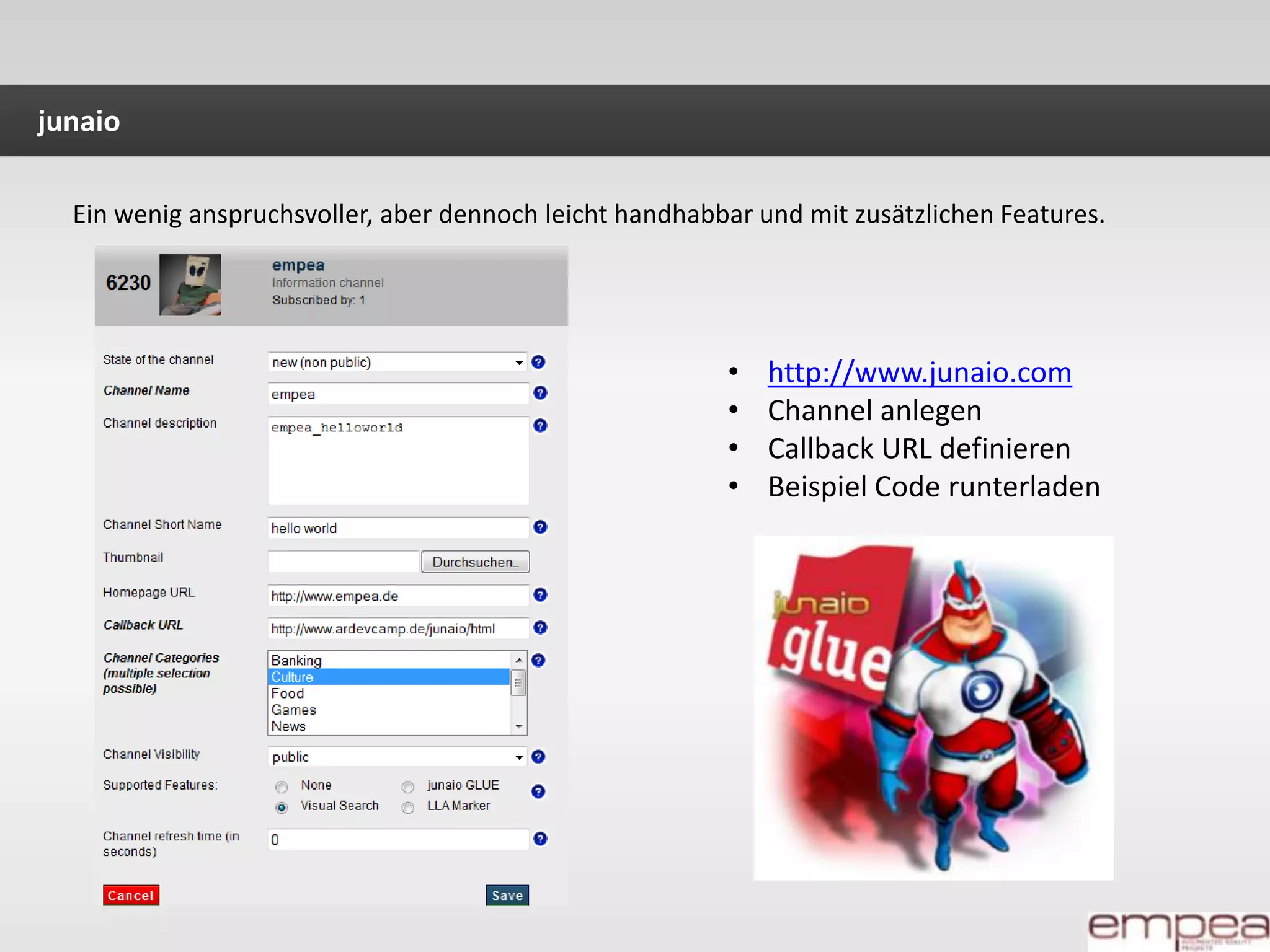Click the empea logo in corner
The width and height of the screenshot is (1270, 952).
1178,930
